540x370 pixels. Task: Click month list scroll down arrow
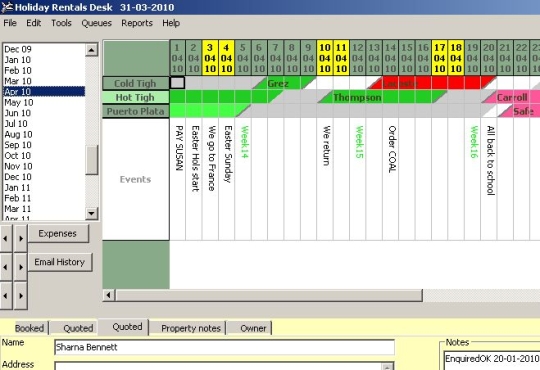(91, 214)
